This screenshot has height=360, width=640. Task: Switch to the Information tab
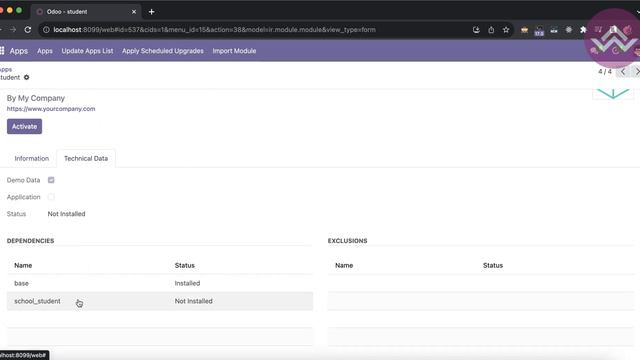pos(31,158)
